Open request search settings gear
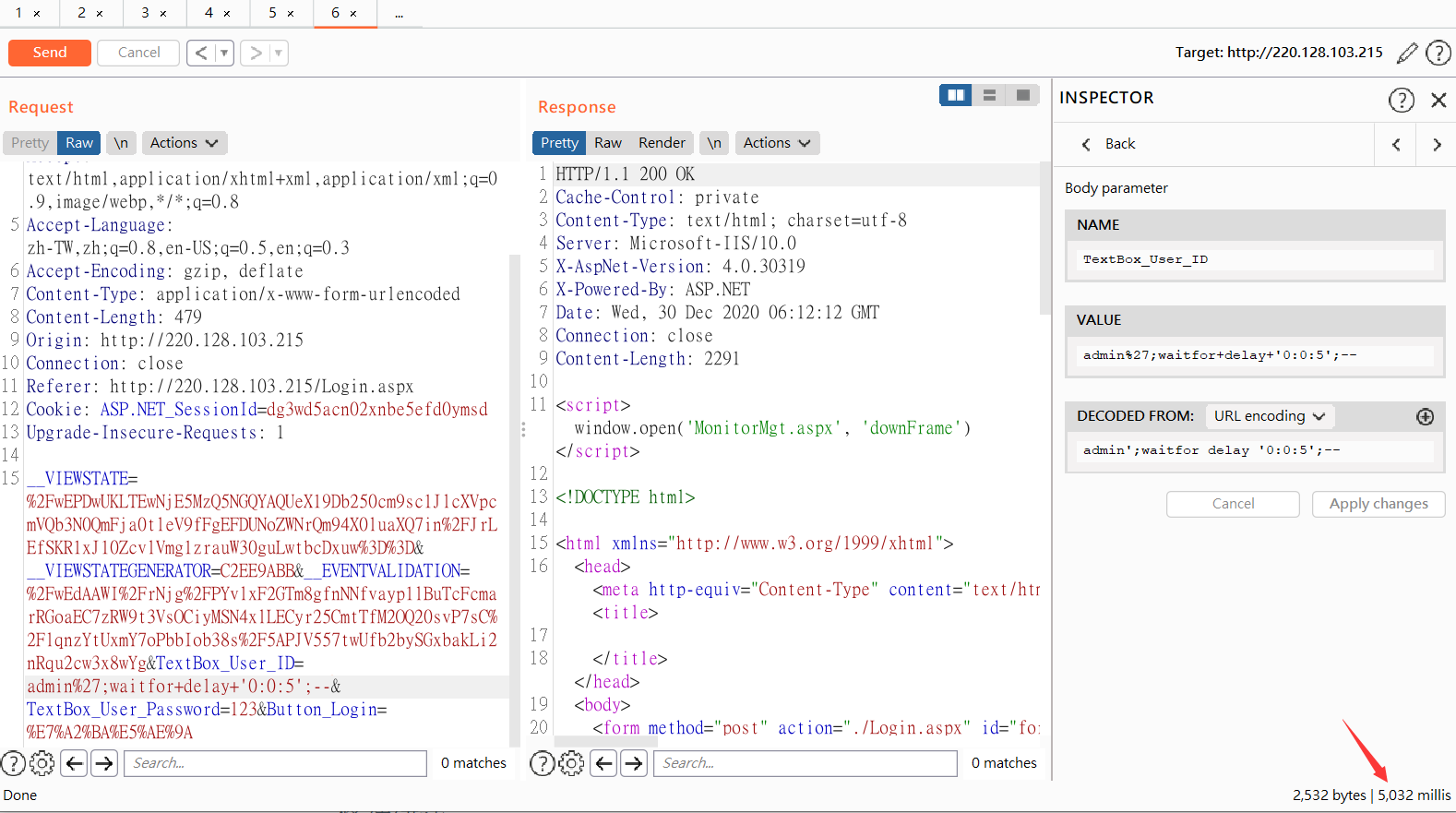The height and width of the screenshot is (813, 1456). click(42, 763)
